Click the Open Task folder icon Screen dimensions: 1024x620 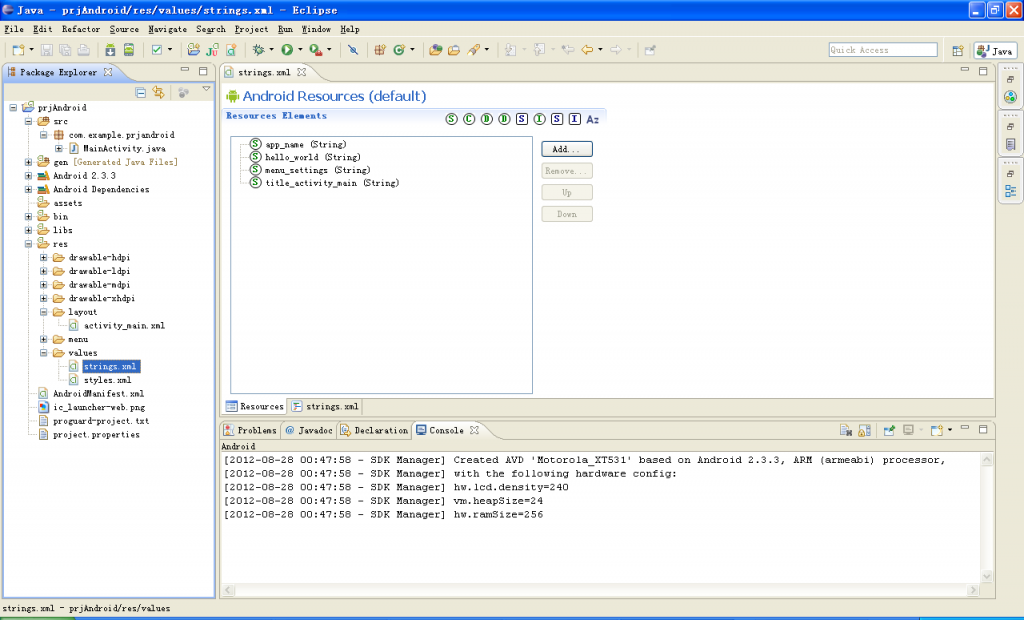pos(454,50)
